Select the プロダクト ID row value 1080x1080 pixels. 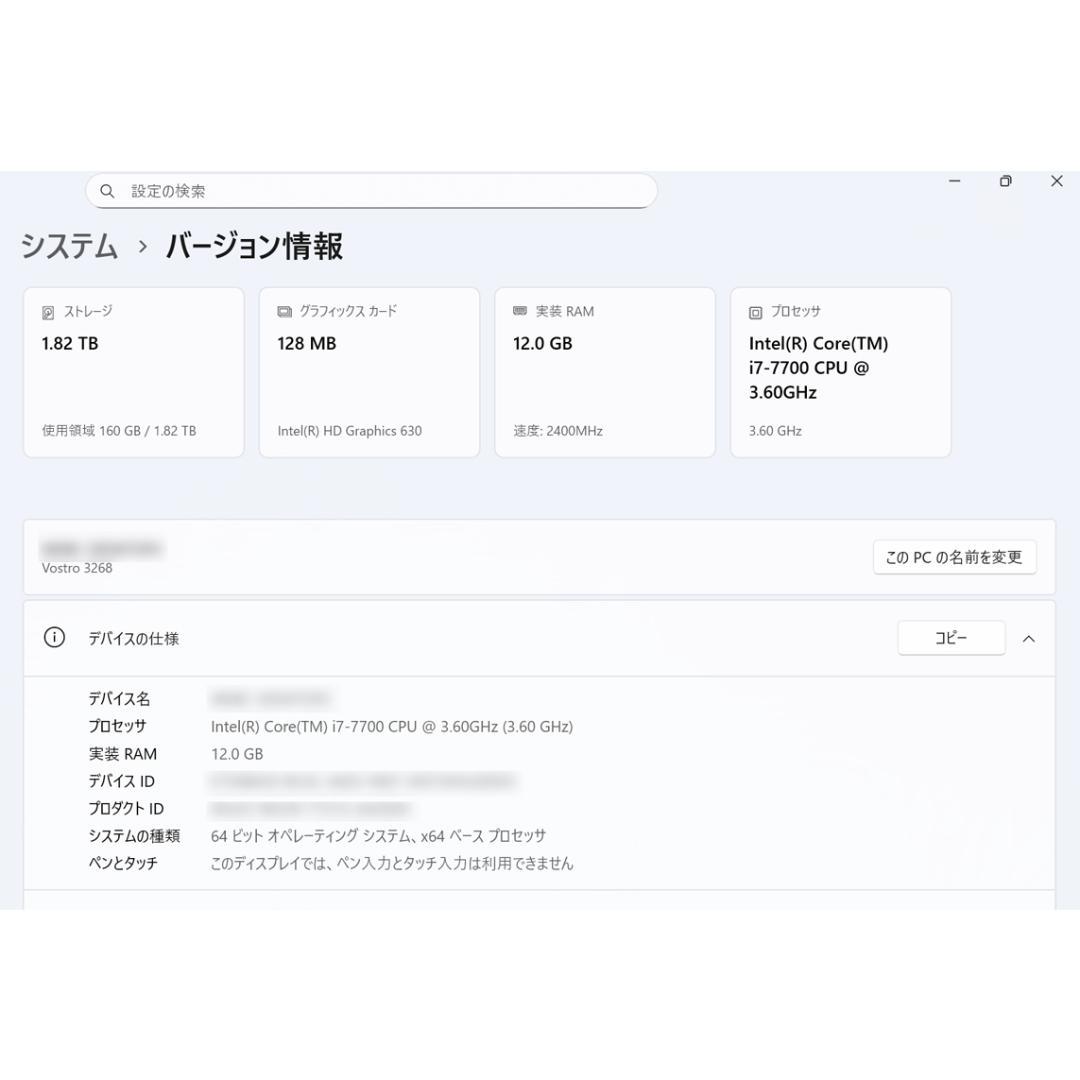[310, 808]
